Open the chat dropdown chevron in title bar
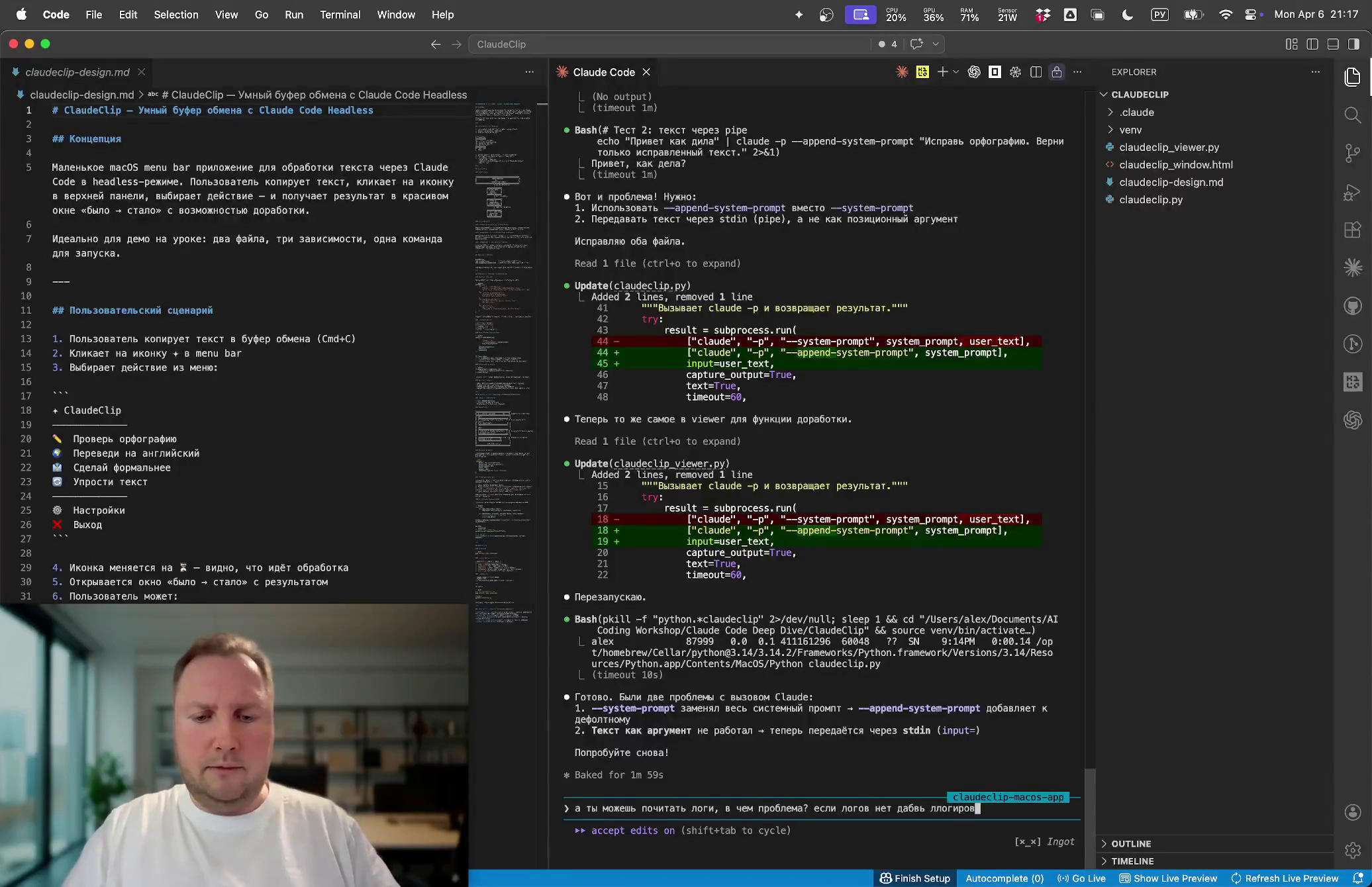The image size is (1372, 887). point(935,44)
